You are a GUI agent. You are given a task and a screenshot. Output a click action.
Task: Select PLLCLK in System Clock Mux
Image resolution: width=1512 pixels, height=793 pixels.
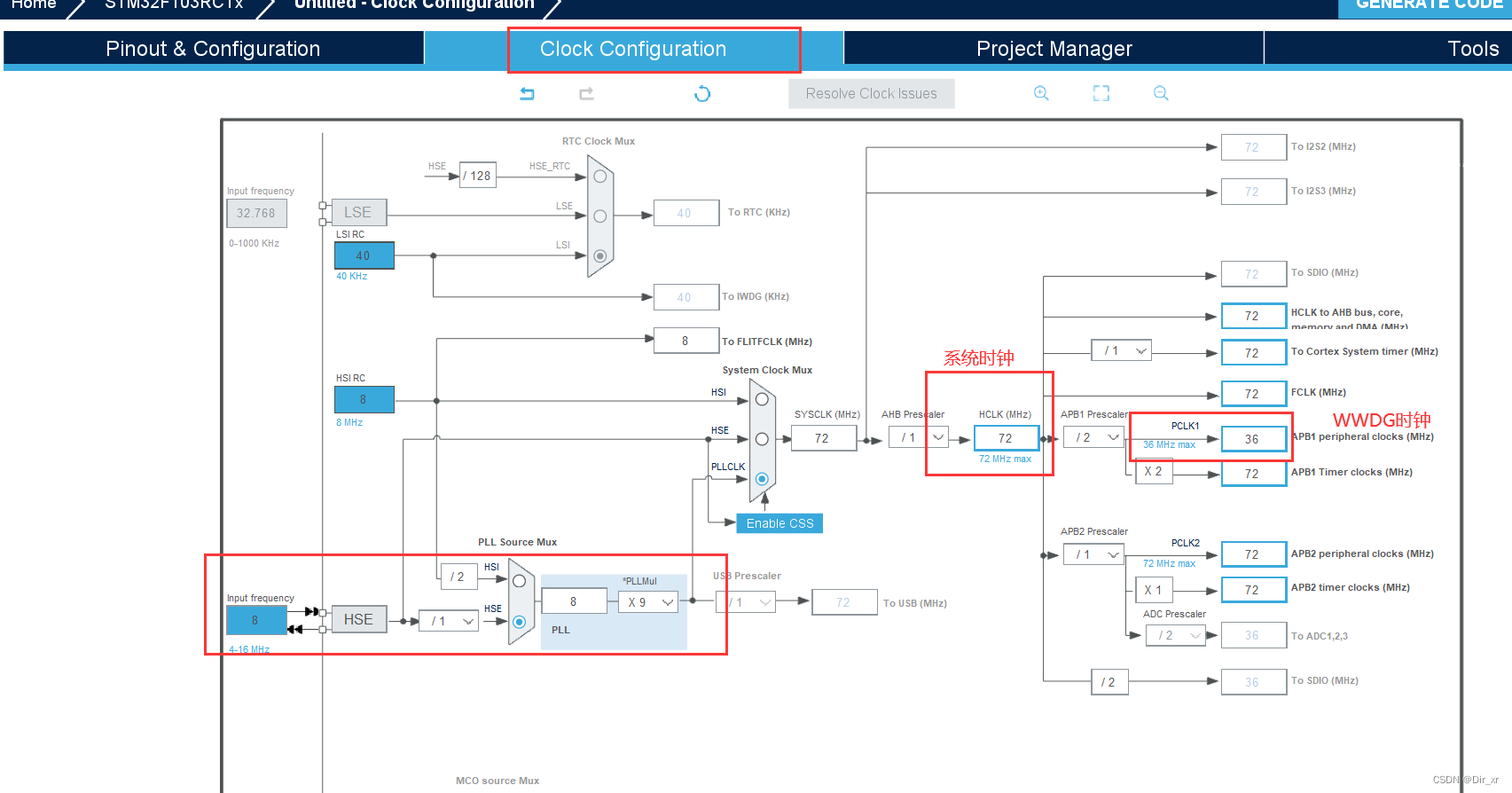(762, 479)
